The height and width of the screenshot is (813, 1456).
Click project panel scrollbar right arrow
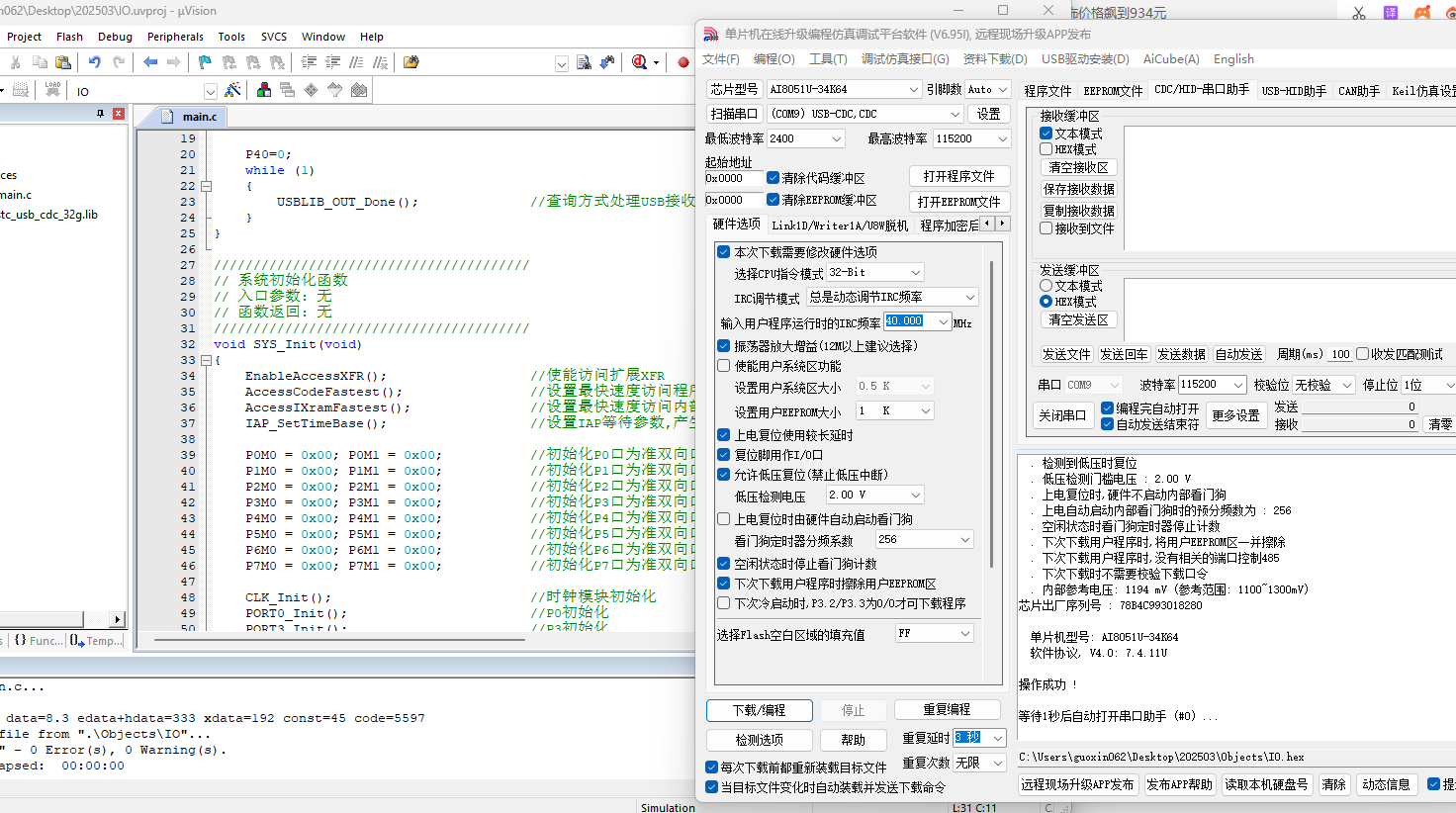pos(118,619)
